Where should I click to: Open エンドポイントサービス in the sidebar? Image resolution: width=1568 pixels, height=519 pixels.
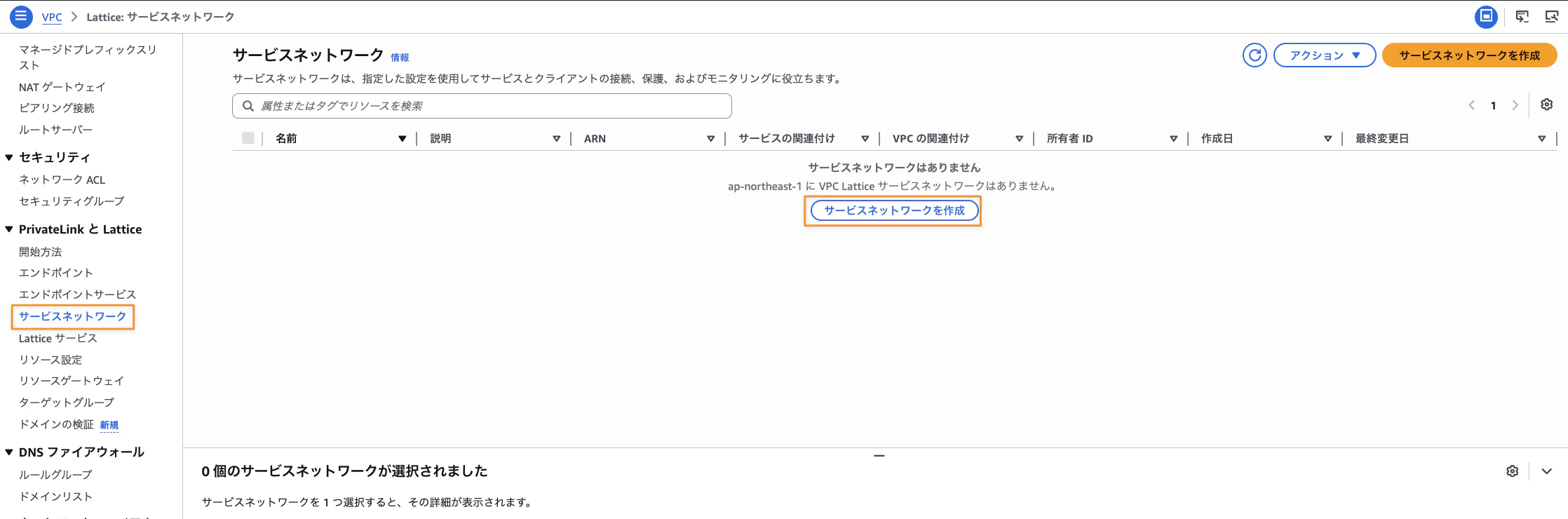click(78, 295)
